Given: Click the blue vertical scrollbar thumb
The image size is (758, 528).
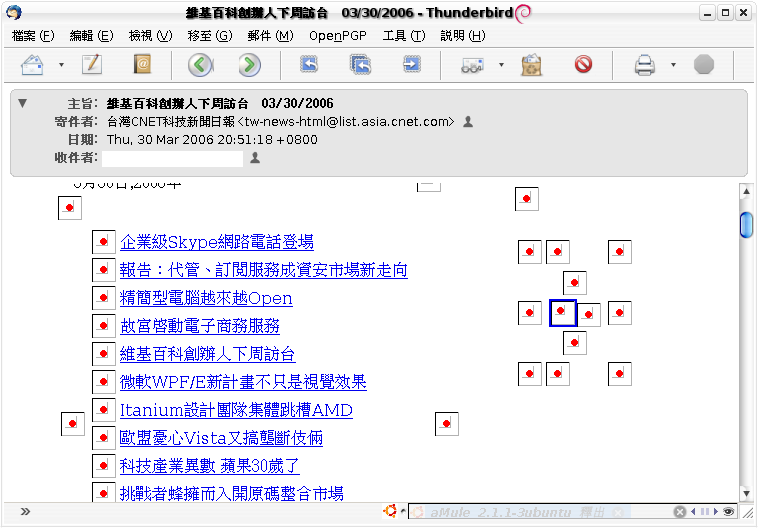Looking at the screenshot, I should (x=746, y=225).
